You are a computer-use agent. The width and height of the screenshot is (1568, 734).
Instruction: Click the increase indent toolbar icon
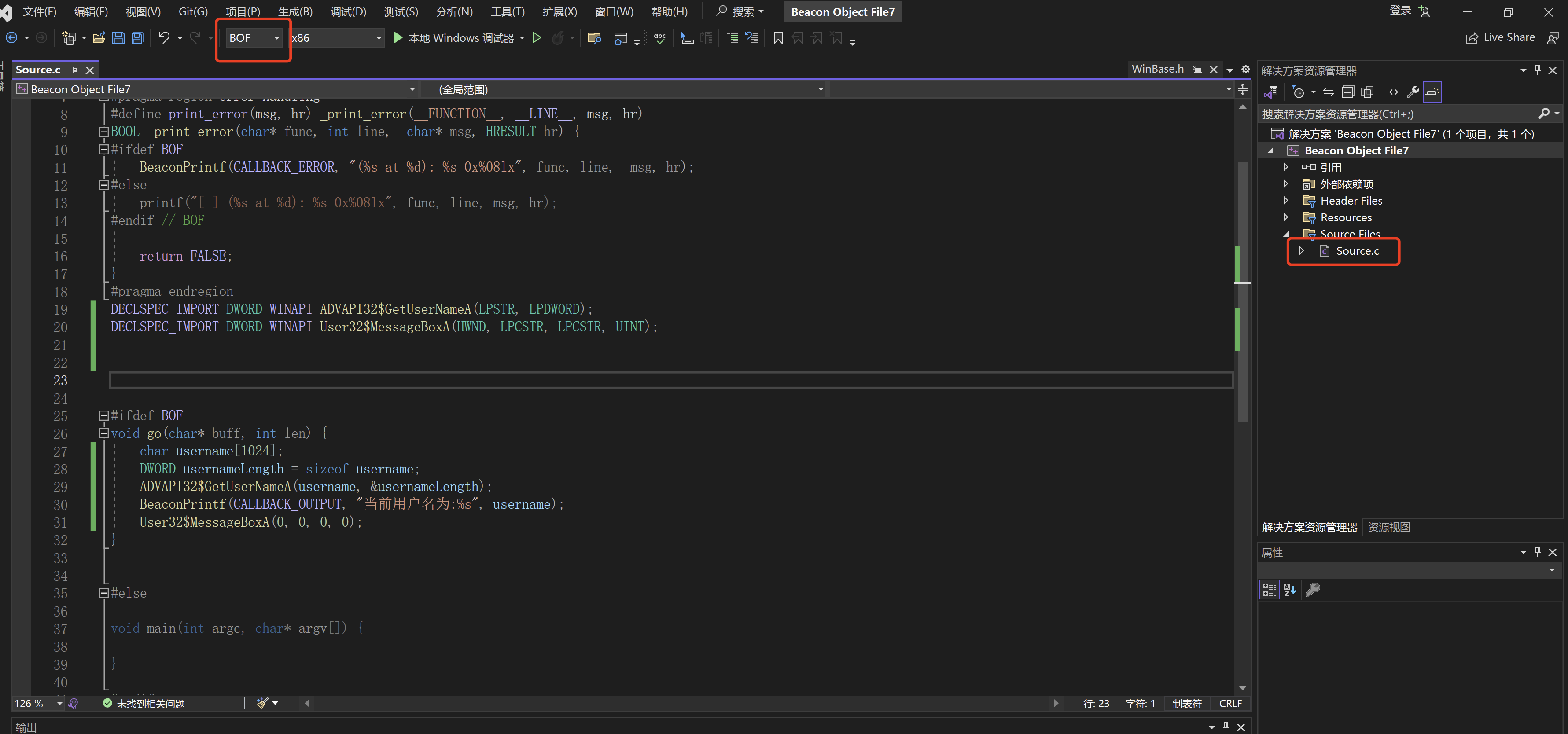733,38
